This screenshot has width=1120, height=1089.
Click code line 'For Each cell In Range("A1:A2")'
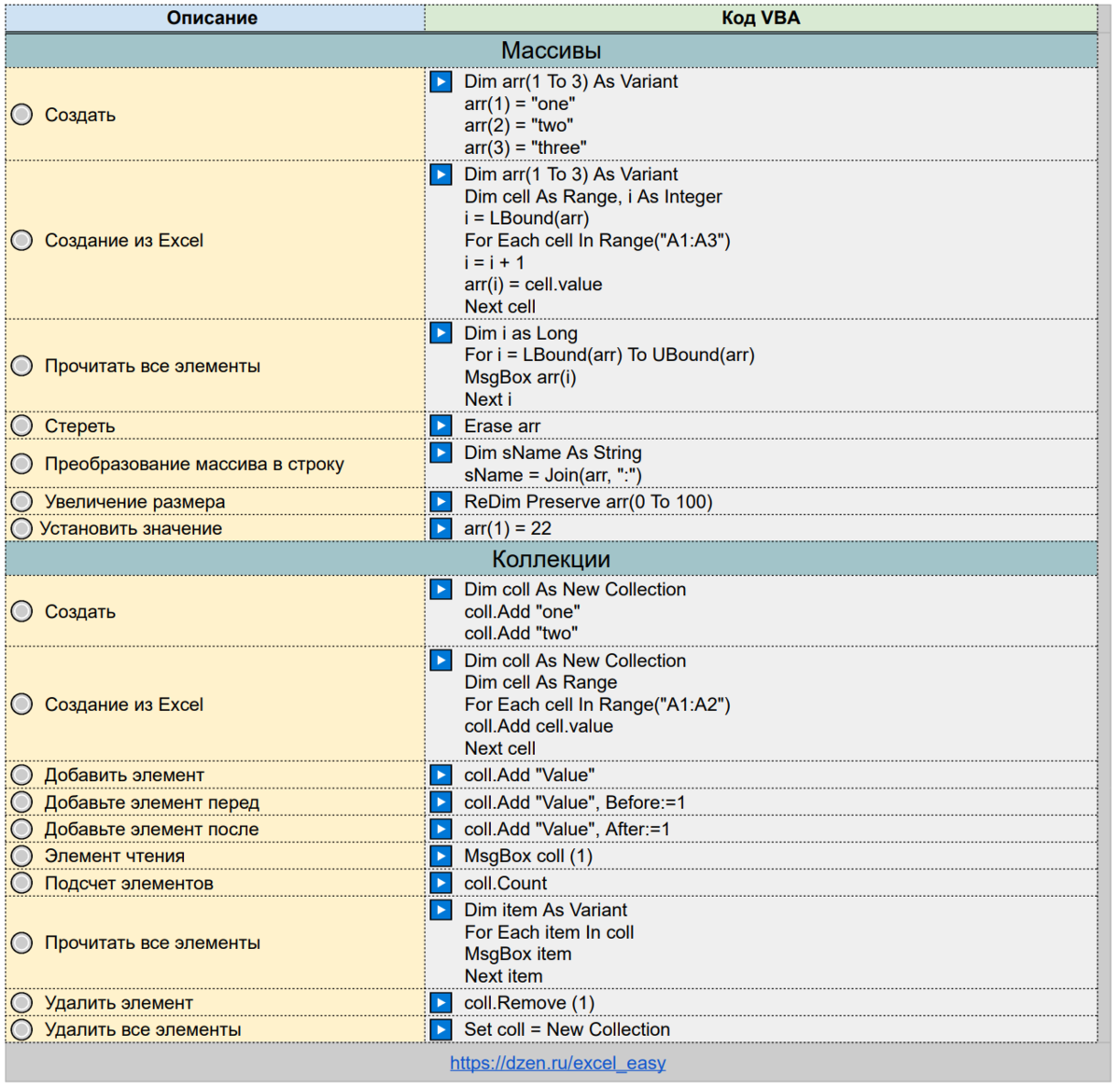[x=597, y=705]
